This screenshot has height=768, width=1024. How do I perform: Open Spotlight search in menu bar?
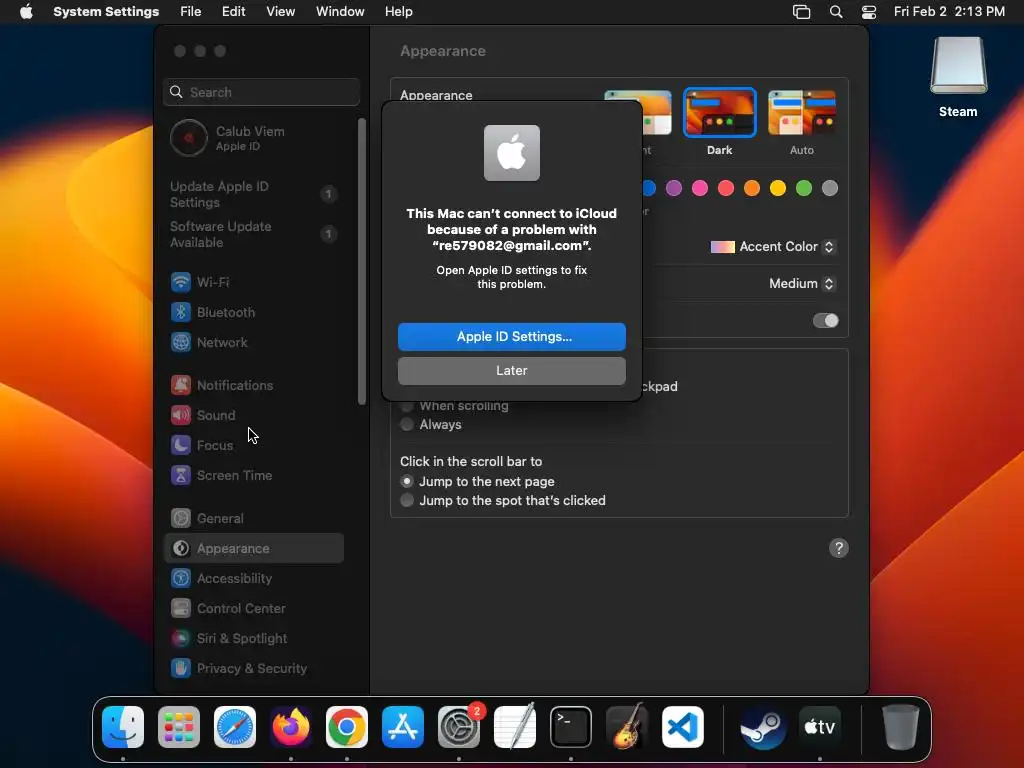[x=836, y=12]
